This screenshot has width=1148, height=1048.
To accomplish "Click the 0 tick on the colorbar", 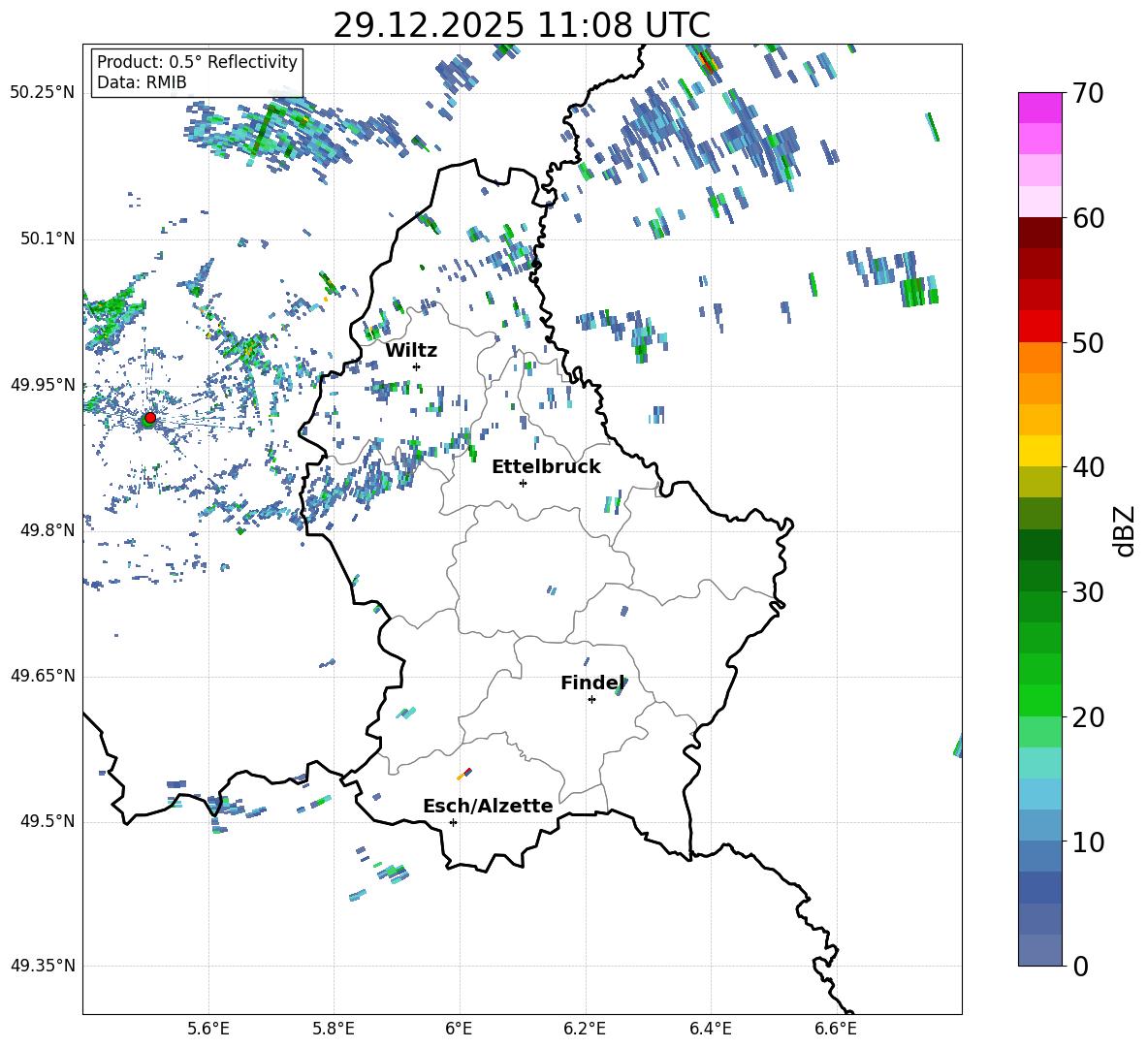I will (x=1080, y=966).
